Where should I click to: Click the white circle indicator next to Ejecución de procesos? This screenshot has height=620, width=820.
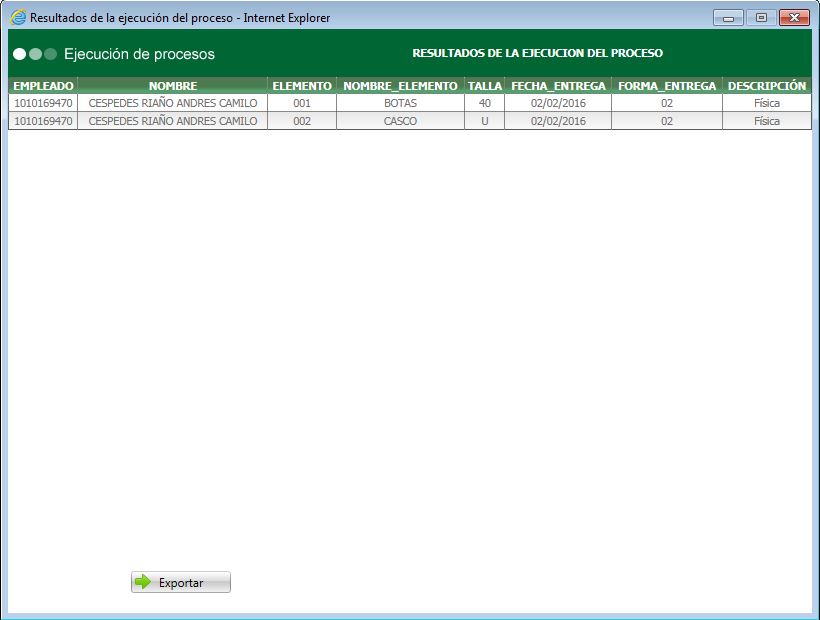pyautogui.click(x=18, y=55)
